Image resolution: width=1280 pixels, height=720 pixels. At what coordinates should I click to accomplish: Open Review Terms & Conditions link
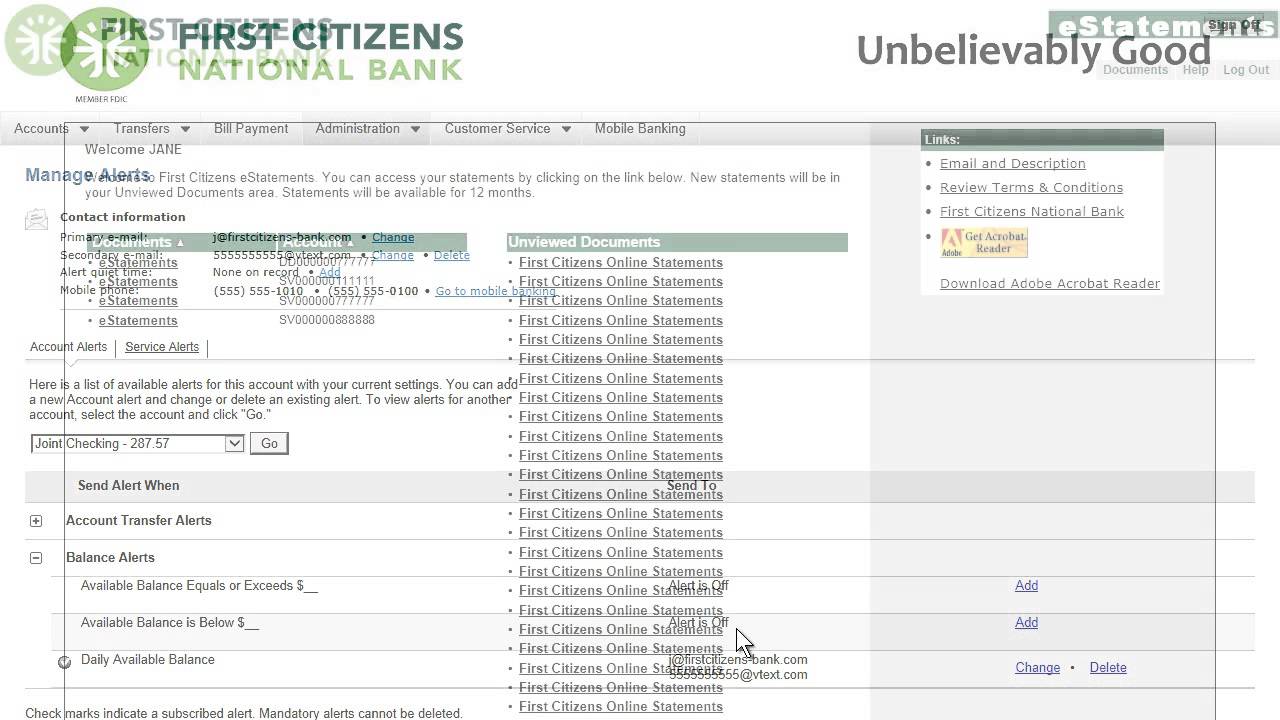pyautogui.click(x=1031, y=188)
